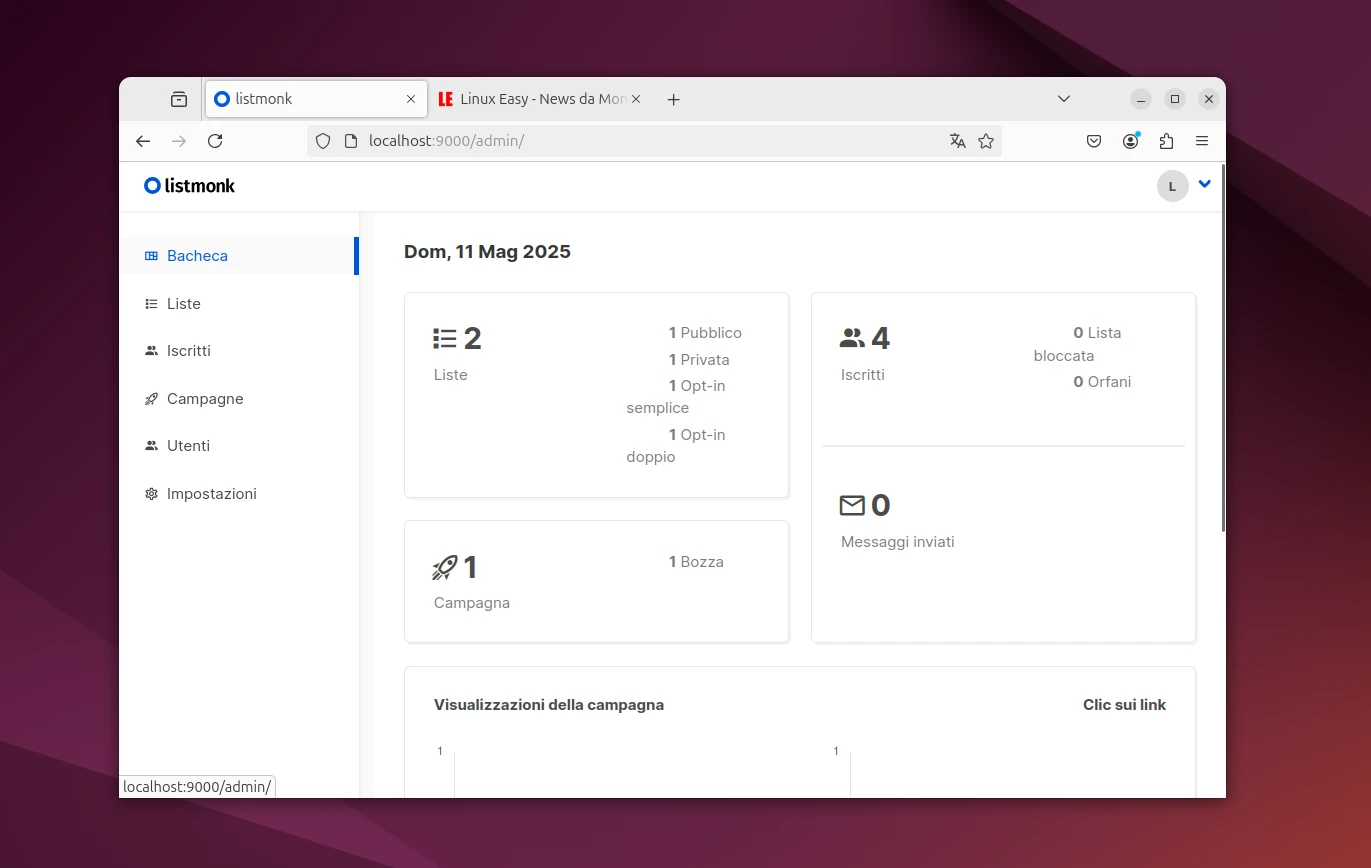
Task: Open the Firefox extensions icon
Action: click(1166, 141)
